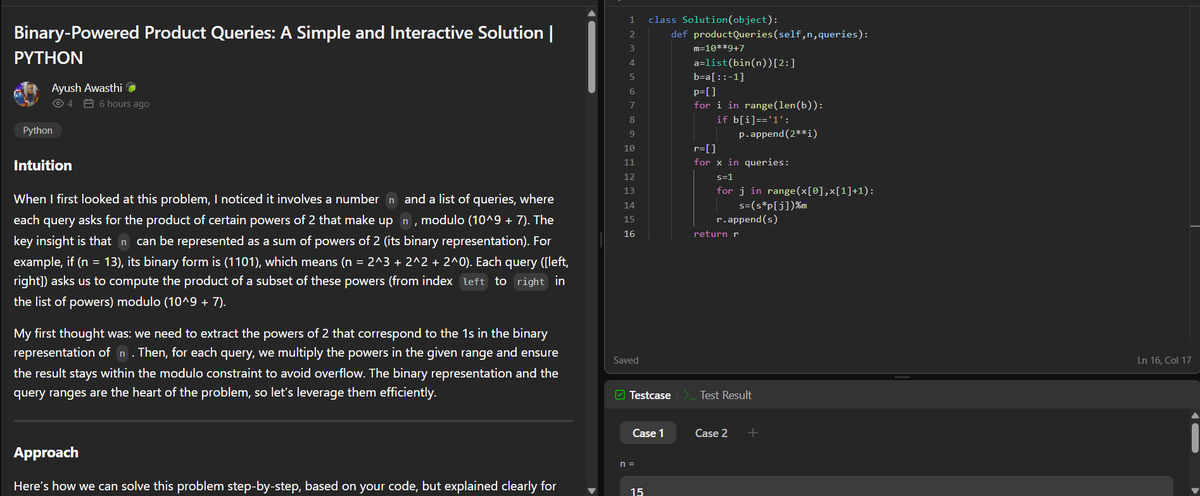Image resolution: width=1200 pixels, height=496 pixels.
Task: Click code line 'class Solution(object):'
Action: pos(715,19)
